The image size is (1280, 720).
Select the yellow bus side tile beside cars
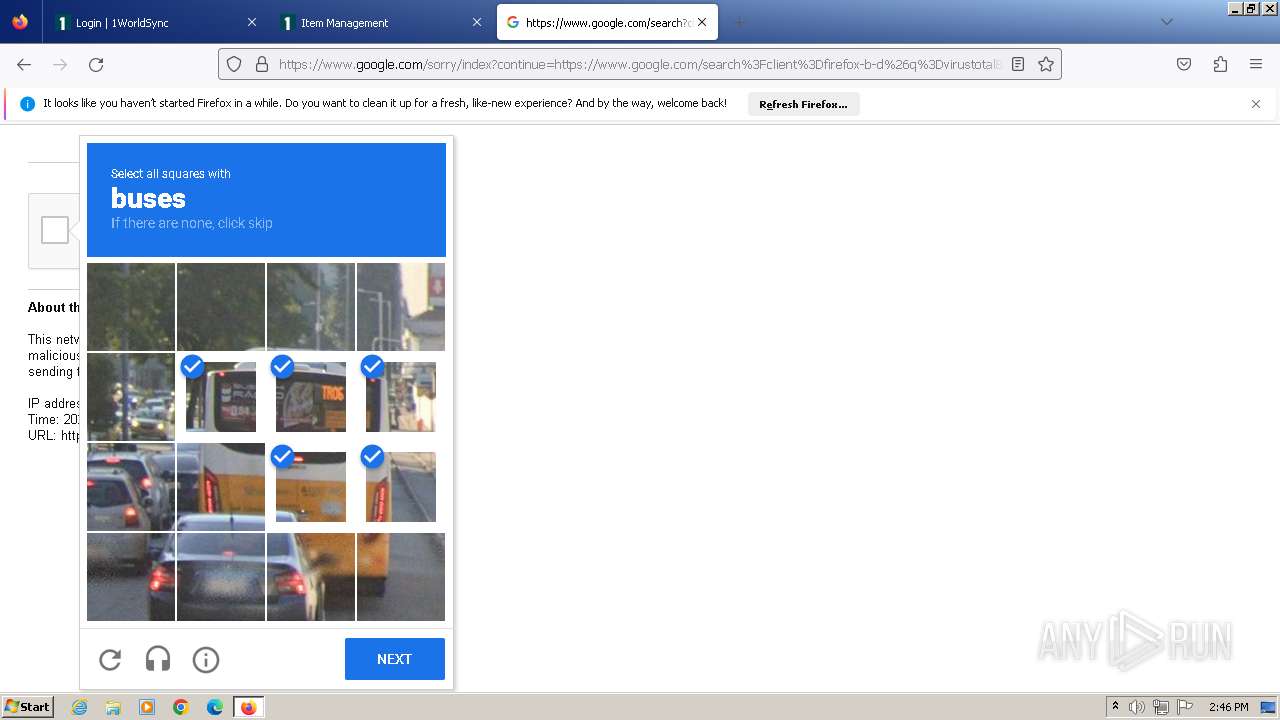(221, 487)
